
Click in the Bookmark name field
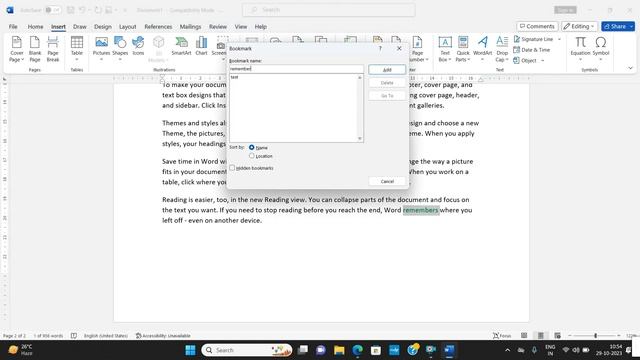coord(296,69)
